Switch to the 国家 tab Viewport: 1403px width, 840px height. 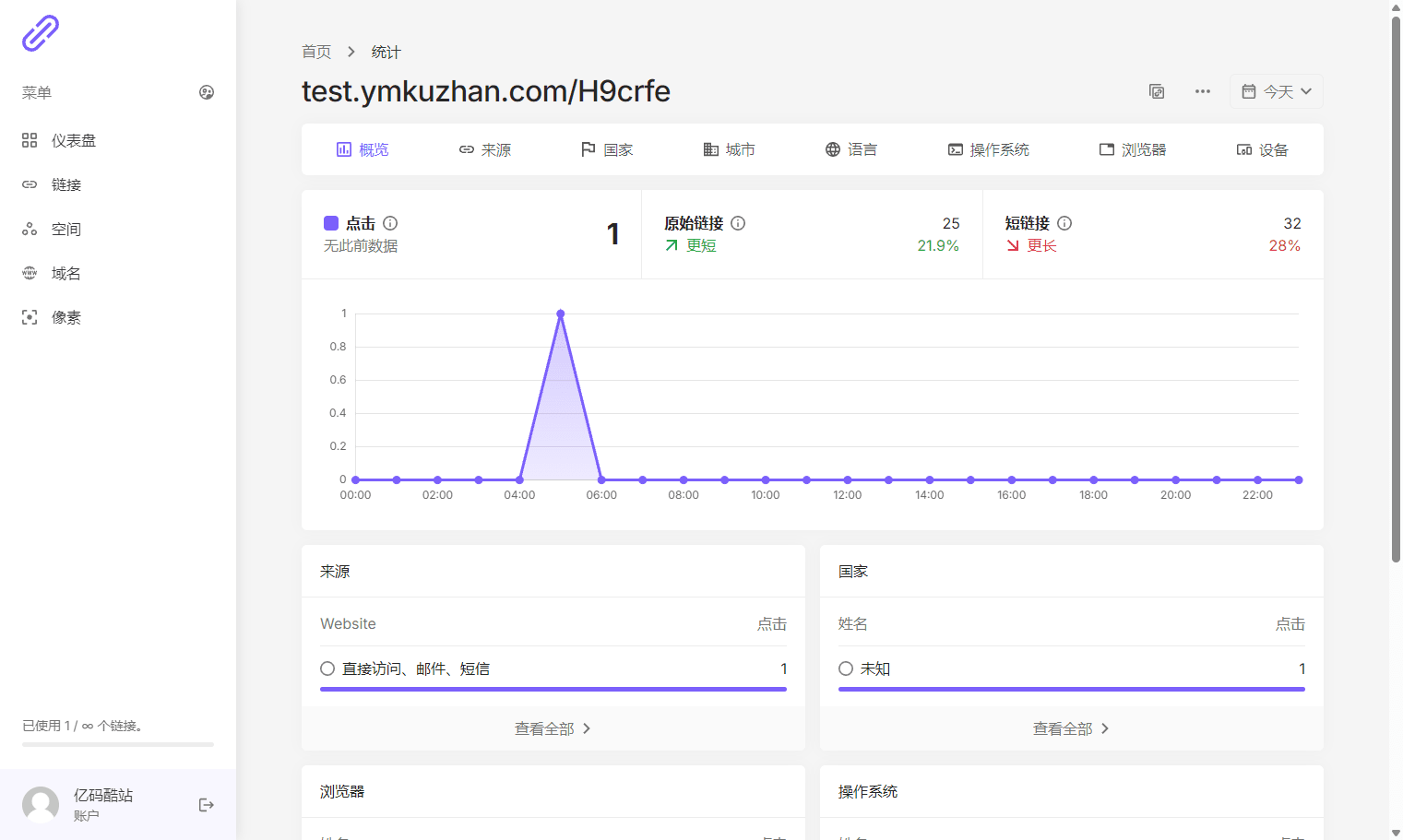(x=607, y=149)
